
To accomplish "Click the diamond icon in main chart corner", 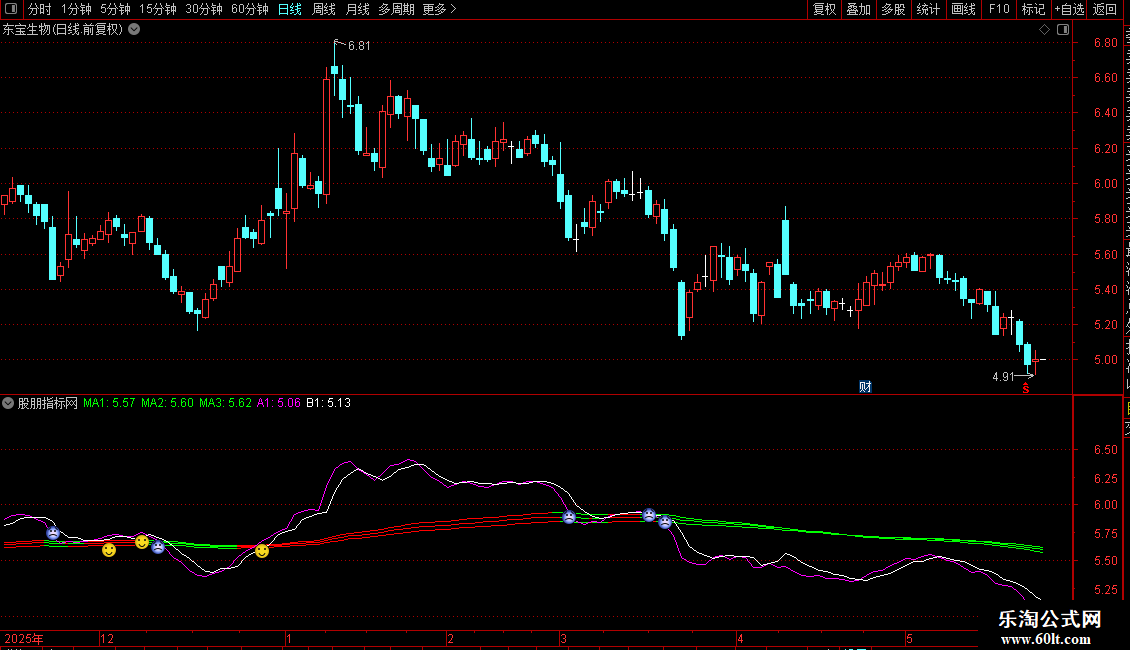I will pyautogui.click(x=1044, y=30).
